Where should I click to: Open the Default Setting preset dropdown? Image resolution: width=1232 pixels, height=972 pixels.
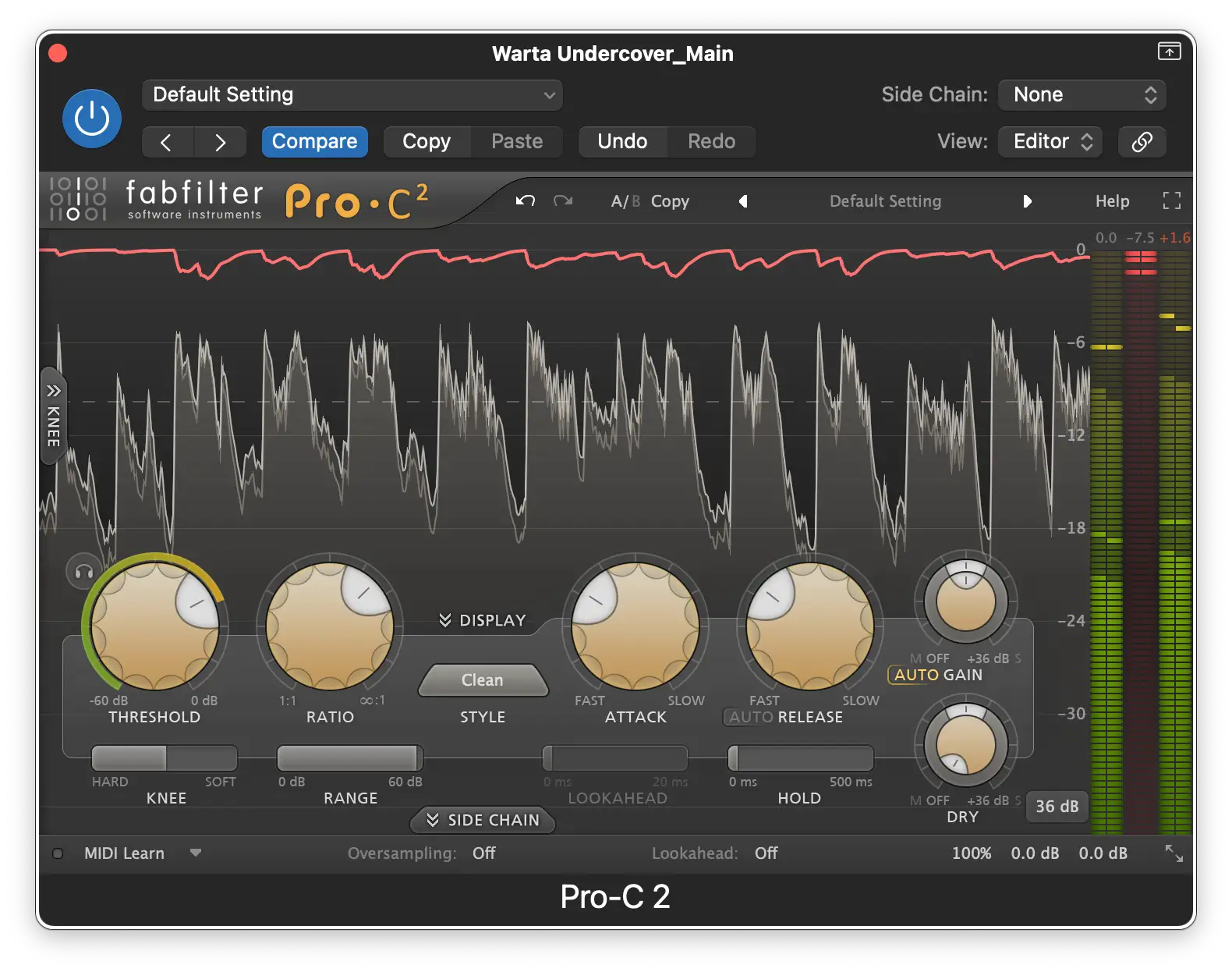[x=352, y=95]
